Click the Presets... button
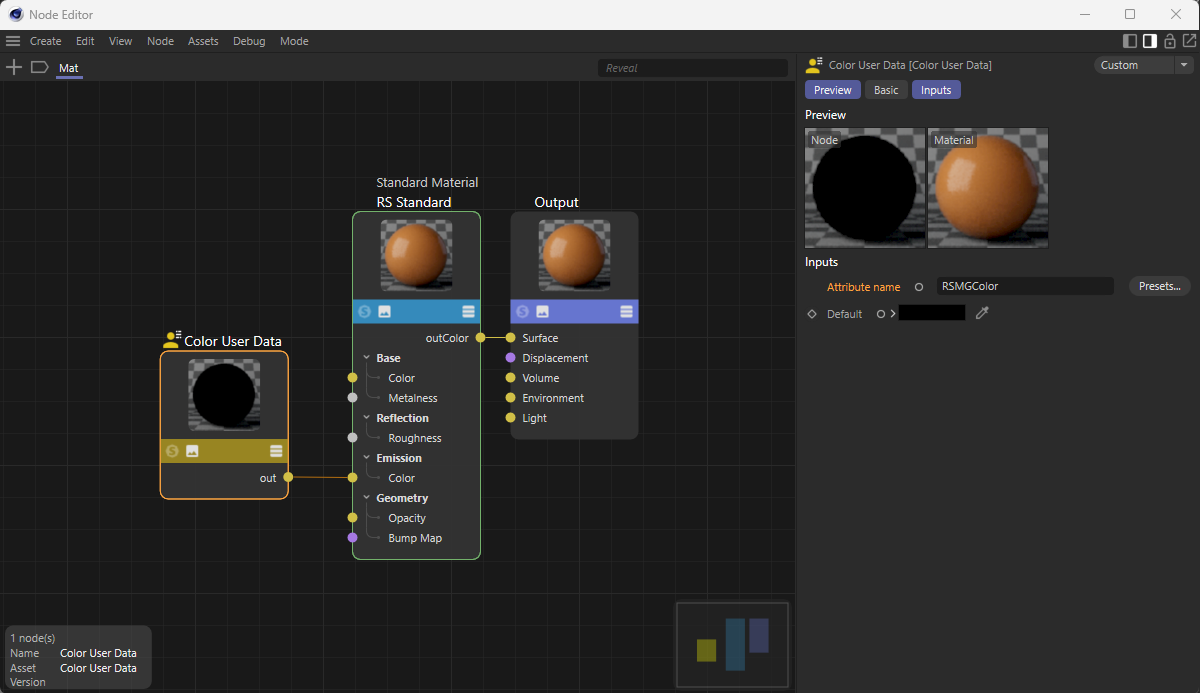This screenshot has height=693, width=1200. click(x=1159, y=286)
